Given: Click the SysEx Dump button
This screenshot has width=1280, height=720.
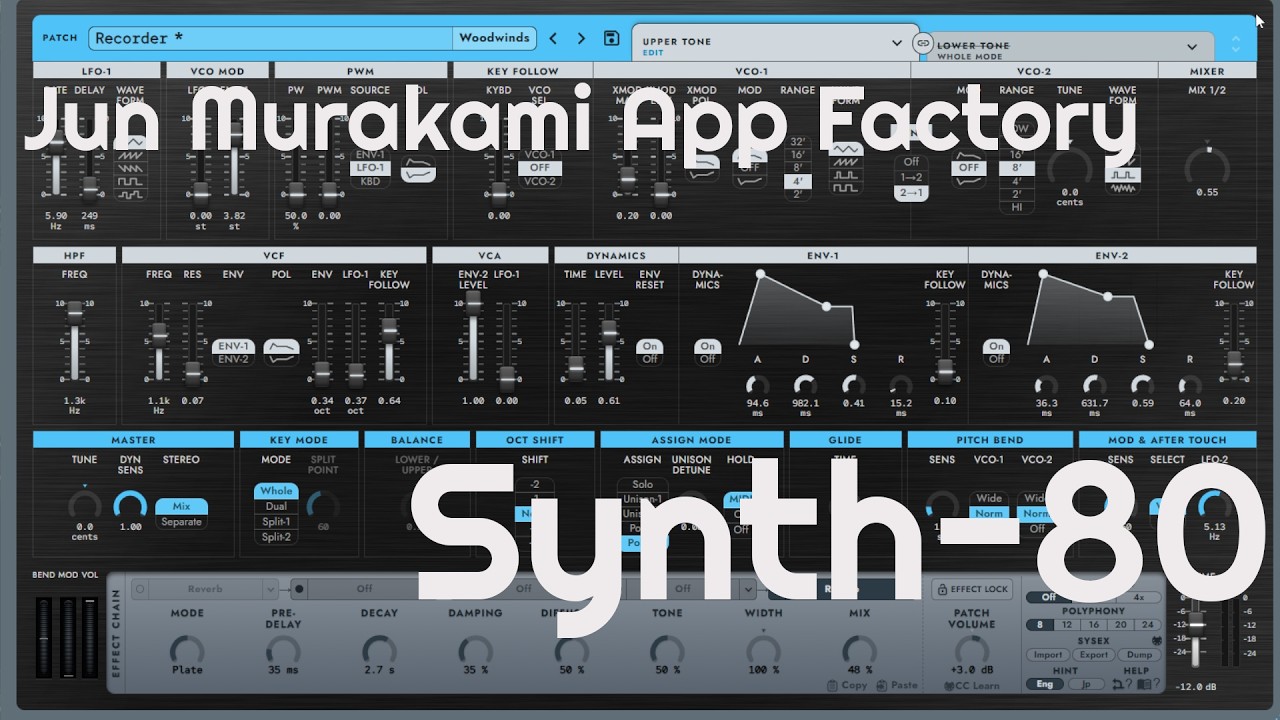Looking at the screenshot, I should click(1140, 655).
